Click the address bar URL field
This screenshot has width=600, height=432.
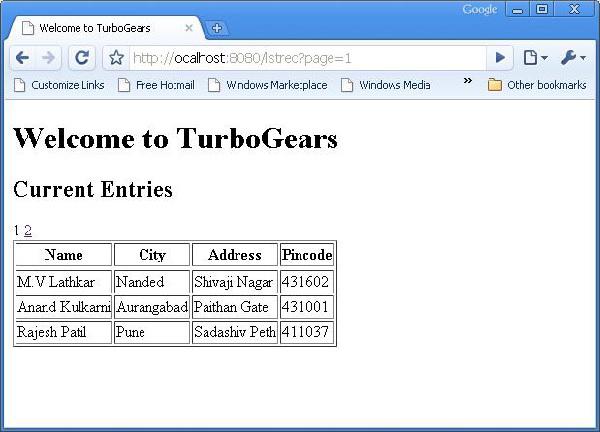308,58
